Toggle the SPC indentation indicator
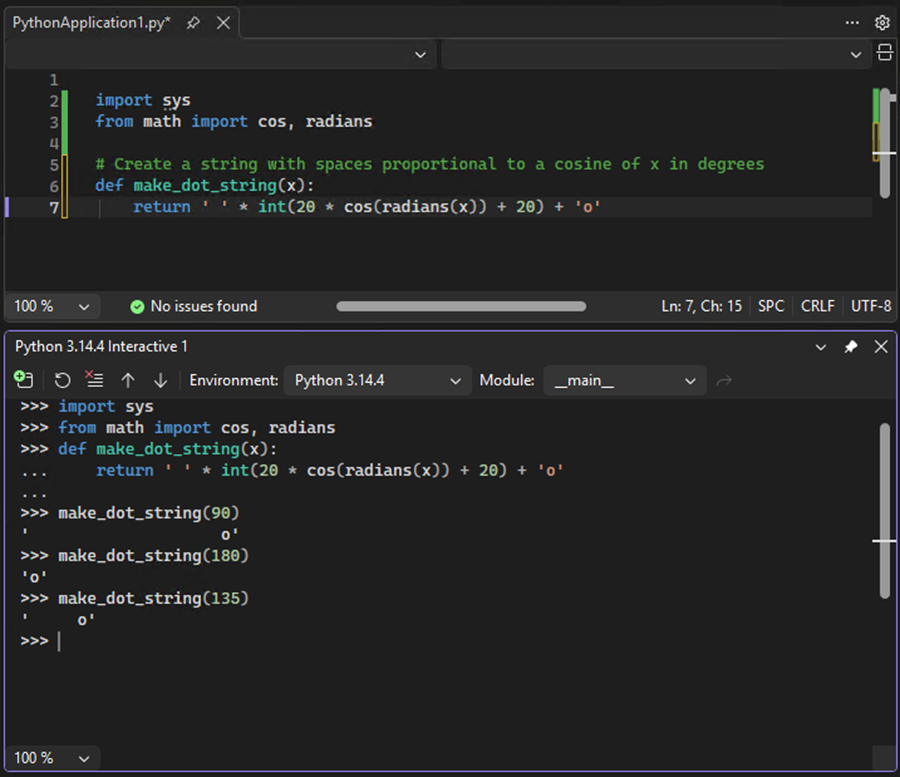The width and height of the screenshot is (900, 777). [x=770, y=306]
